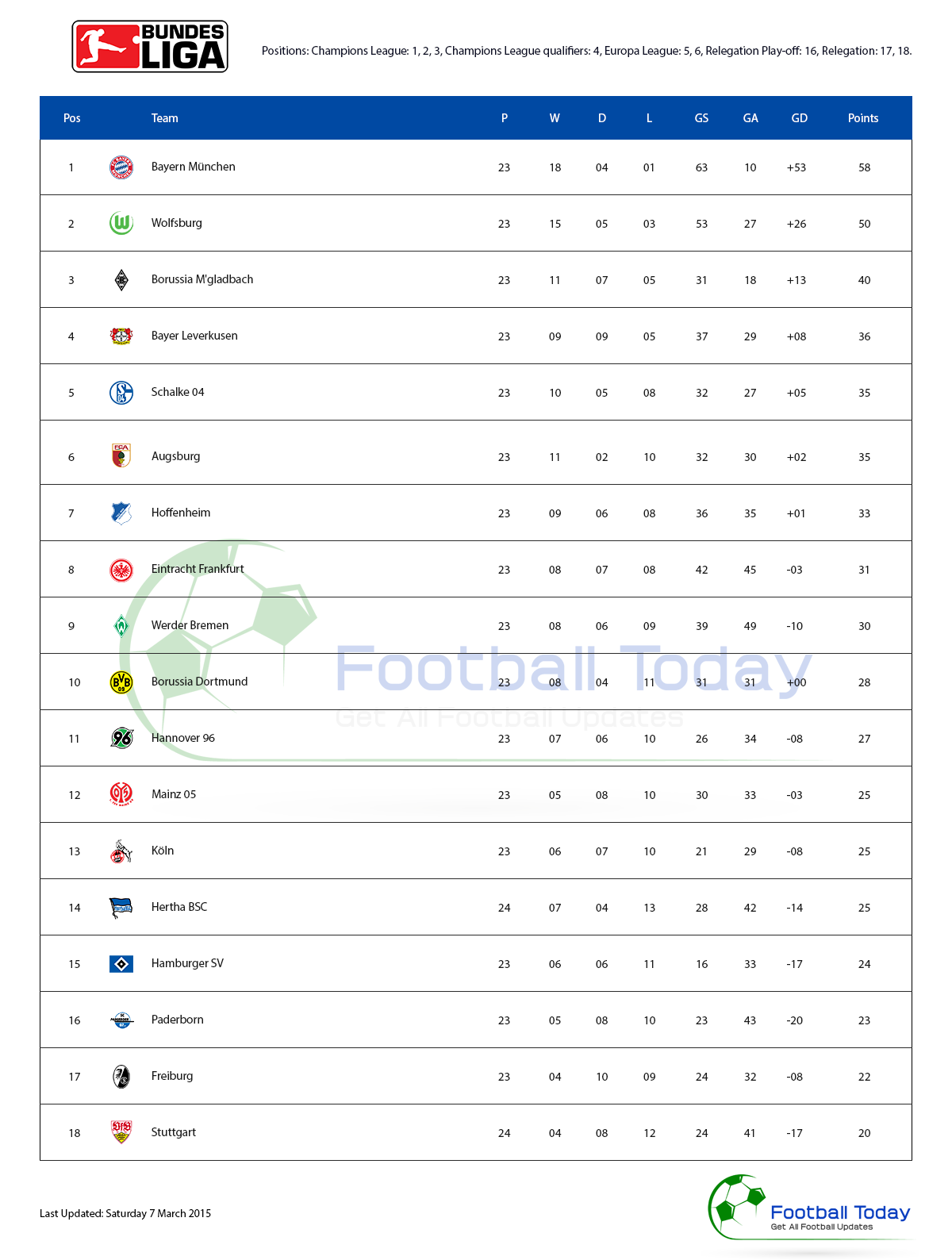952x1260 pixels.
Task: Click the Team column header
Action: pyautogui.click(x=164, y=118)
